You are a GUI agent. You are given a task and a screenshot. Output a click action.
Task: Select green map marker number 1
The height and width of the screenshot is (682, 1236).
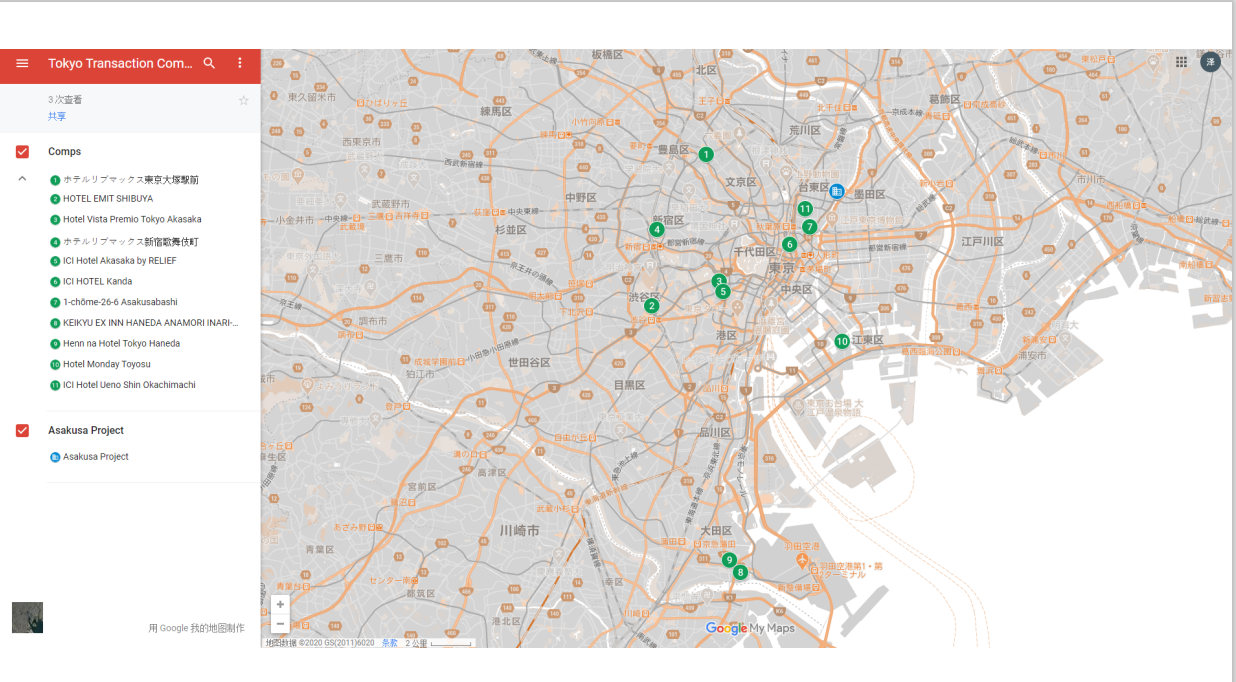[x=706, y=154]
